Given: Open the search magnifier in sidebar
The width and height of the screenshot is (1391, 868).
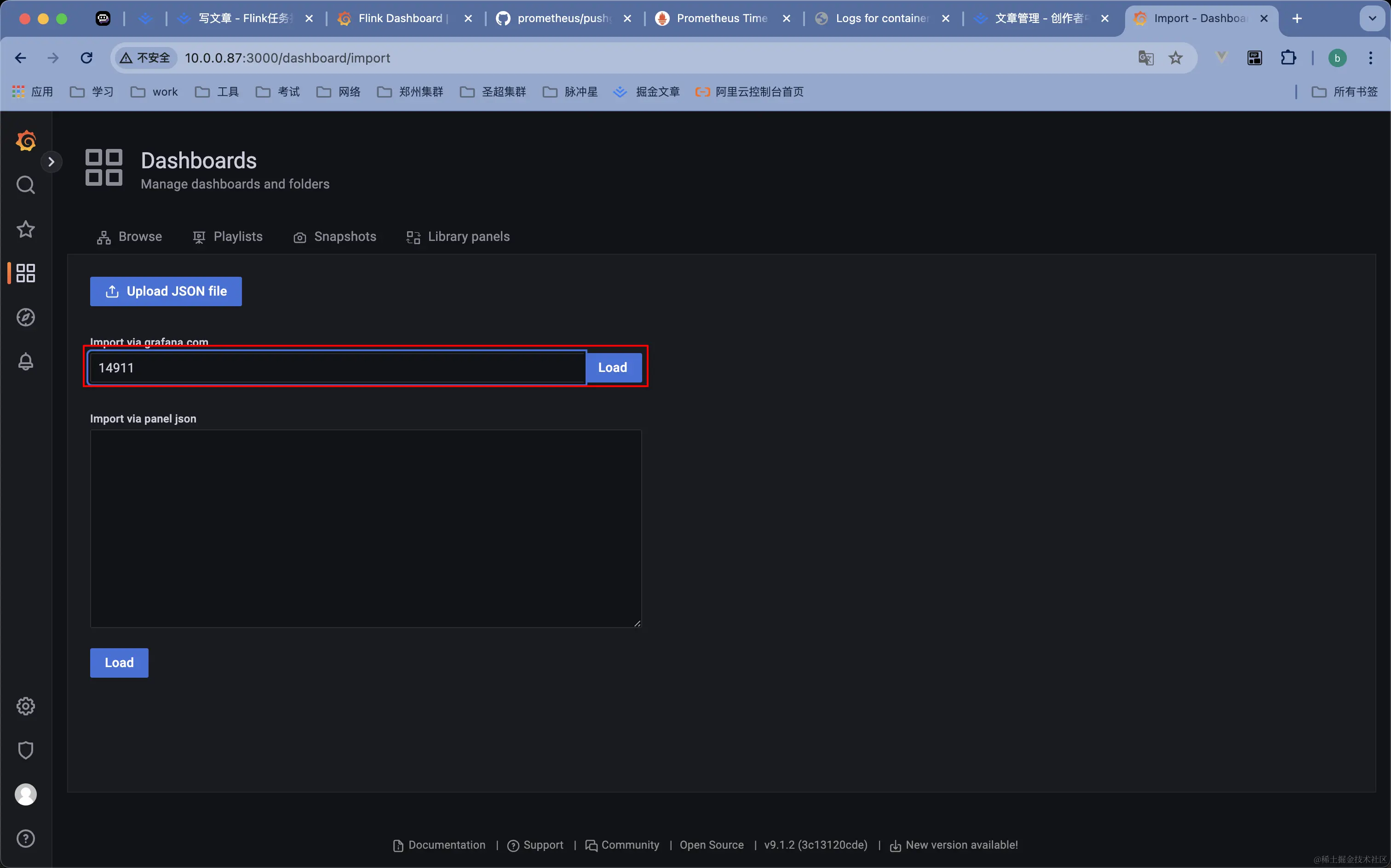Looking at the screenshot, I should pos(26,185).
